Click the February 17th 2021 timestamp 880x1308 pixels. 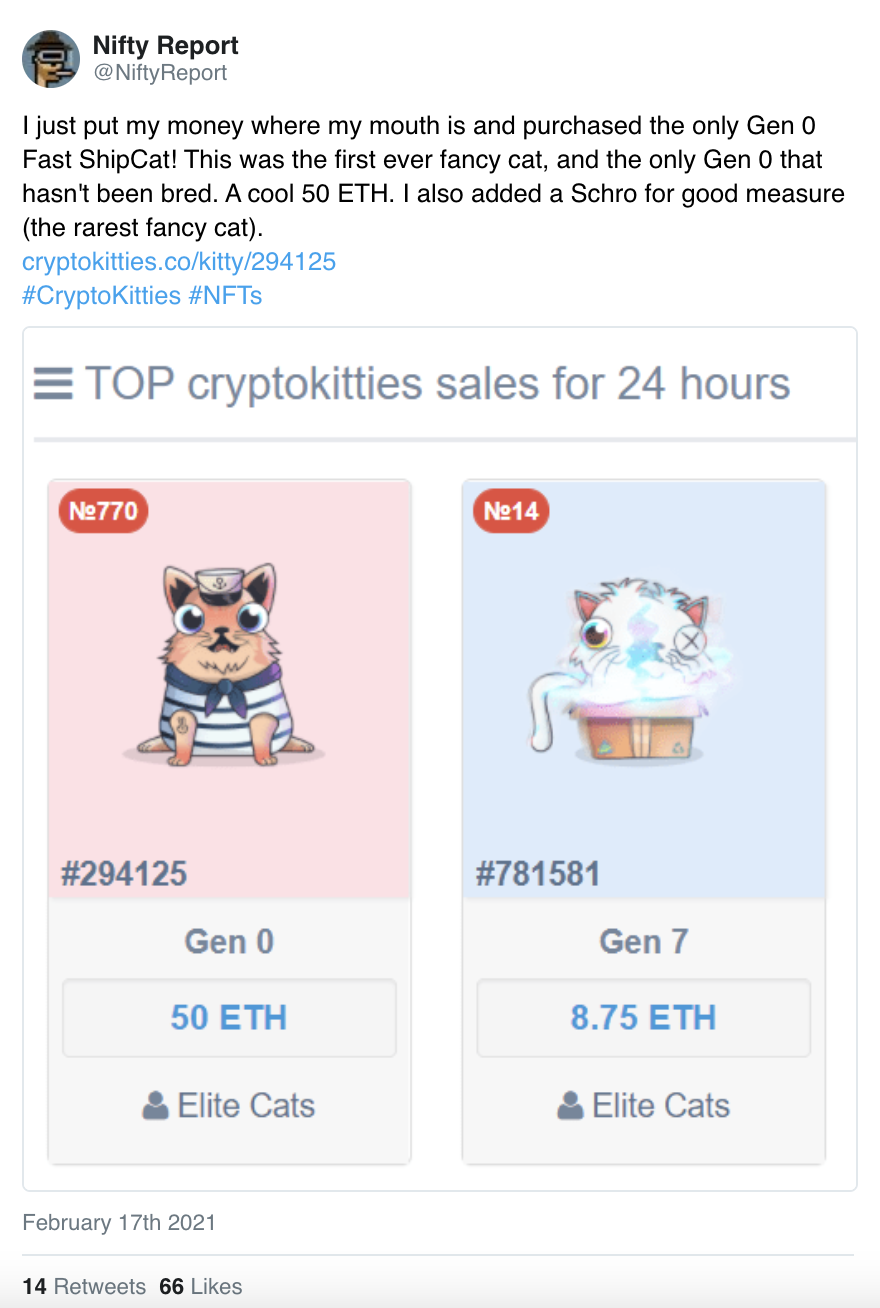[x=119, y=1222]
